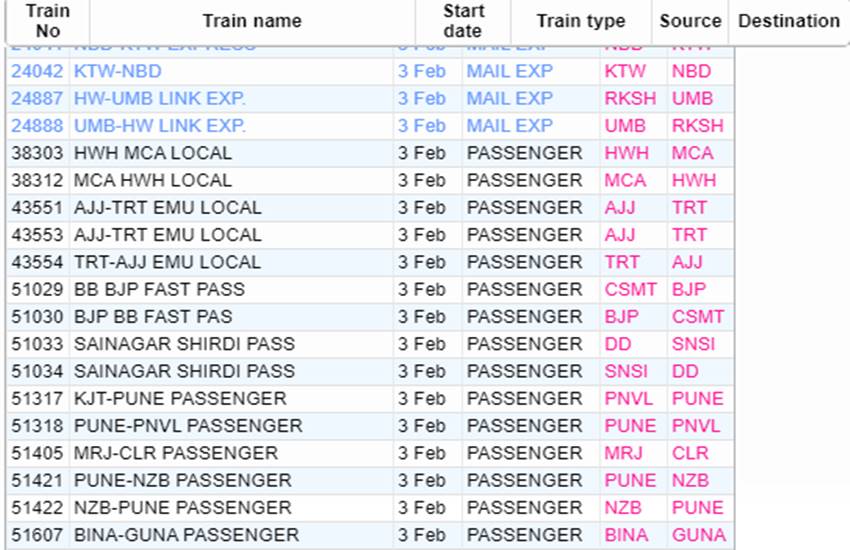Open the KTW-NBD train name link
This screenshot has width=850, height=550.
click(x=118, y=72)
